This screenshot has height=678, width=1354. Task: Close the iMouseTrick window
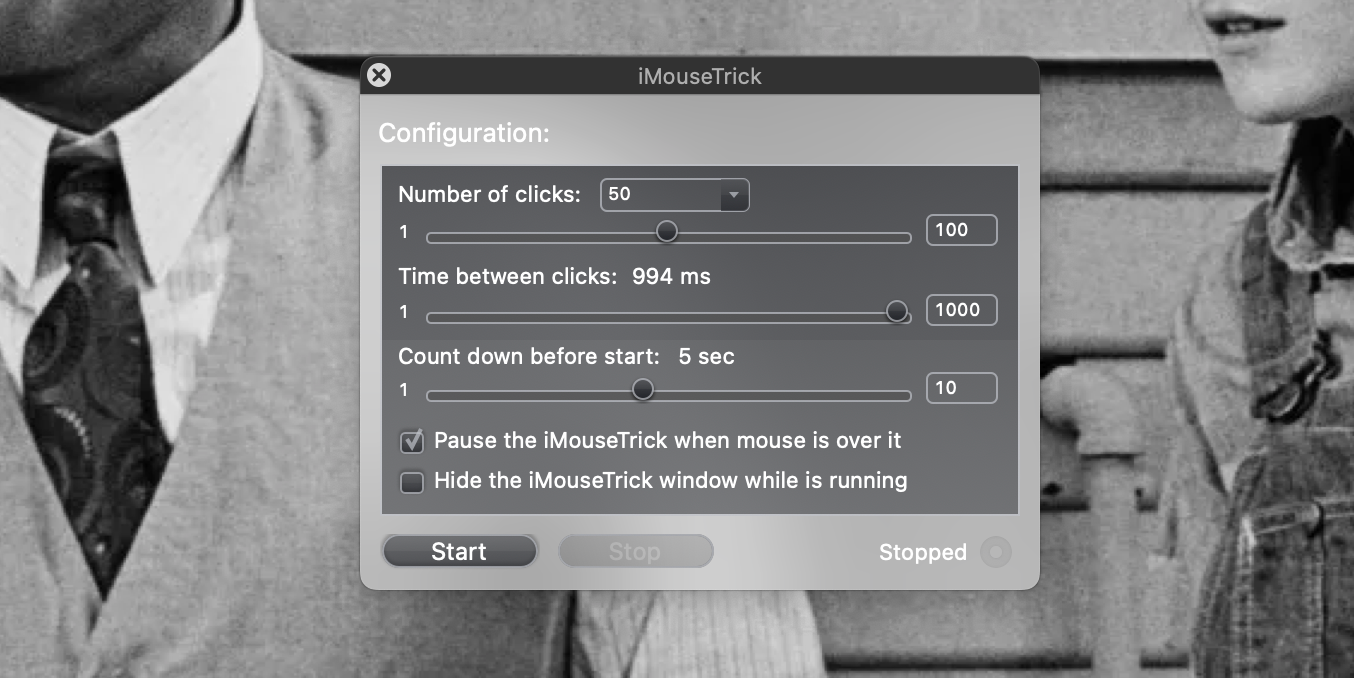coord(379,75)
